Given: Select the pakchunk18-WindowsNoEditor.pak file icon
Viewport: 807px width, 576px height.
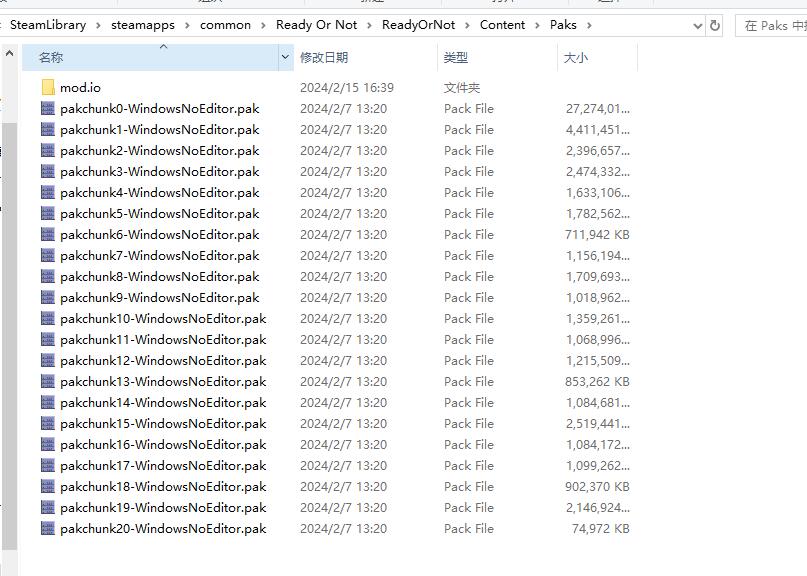Looking at the screenshot, I should click(x=48, y=486).
